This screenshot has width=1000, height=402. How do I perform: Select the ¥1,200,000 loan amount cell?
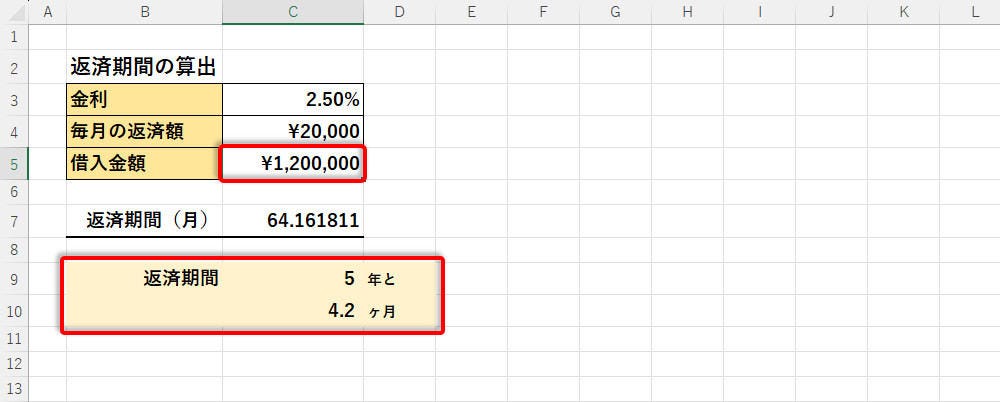tap(292, 163)
